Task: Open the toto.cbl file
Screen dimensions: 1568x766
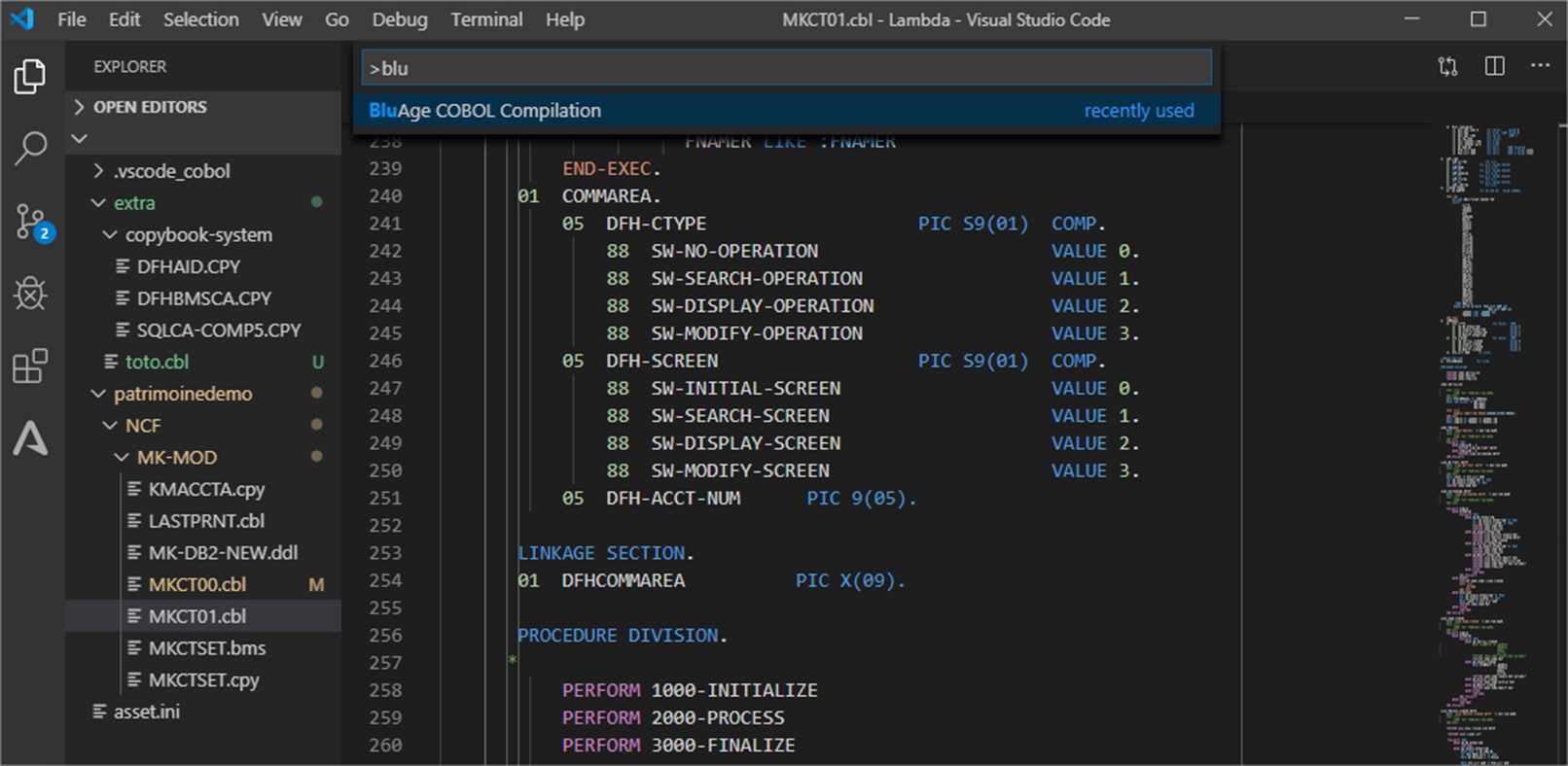Action: point(157,363)
